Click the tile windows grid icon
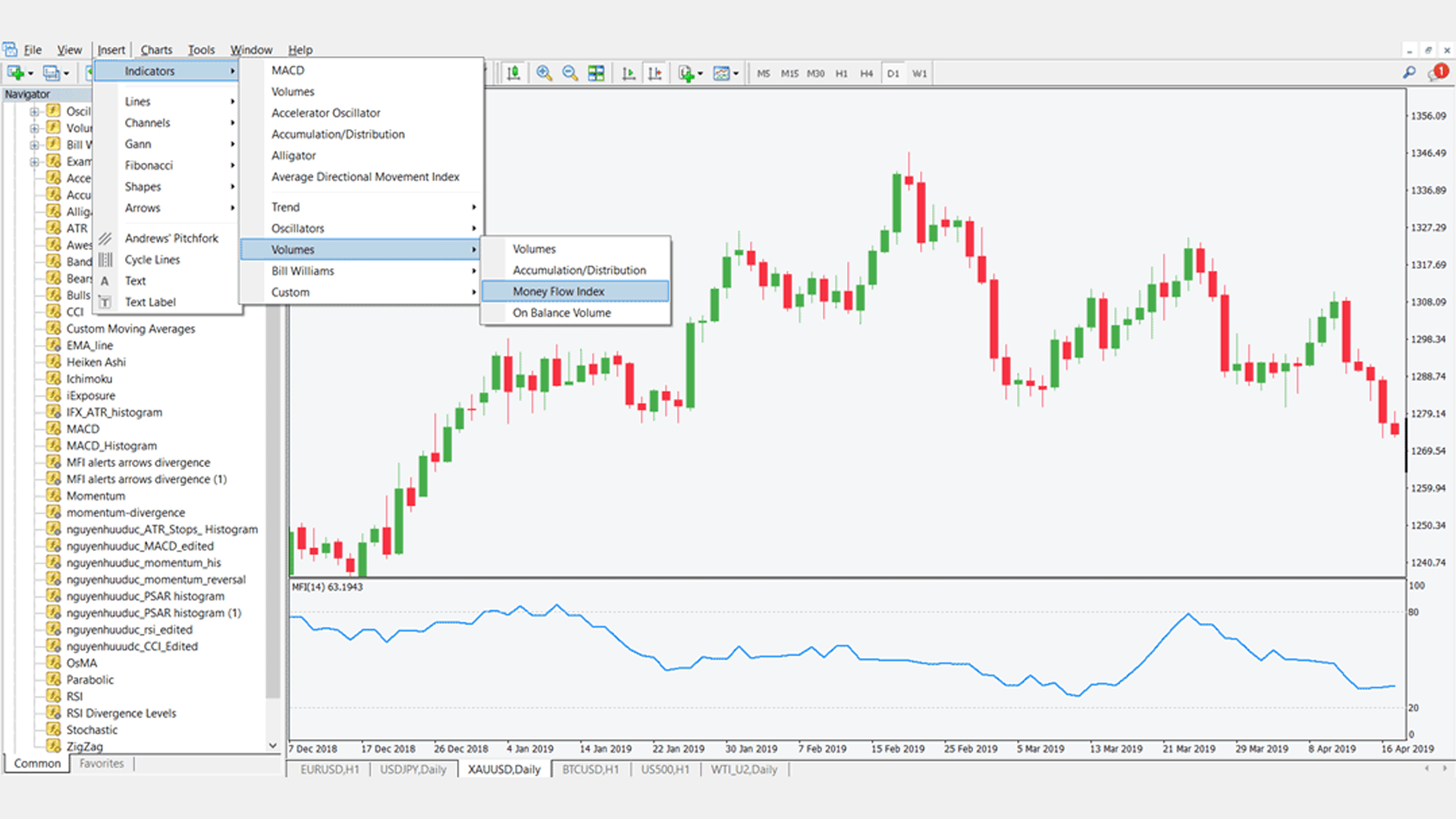This screenshot has width=1456, height=819. (596, 74)
